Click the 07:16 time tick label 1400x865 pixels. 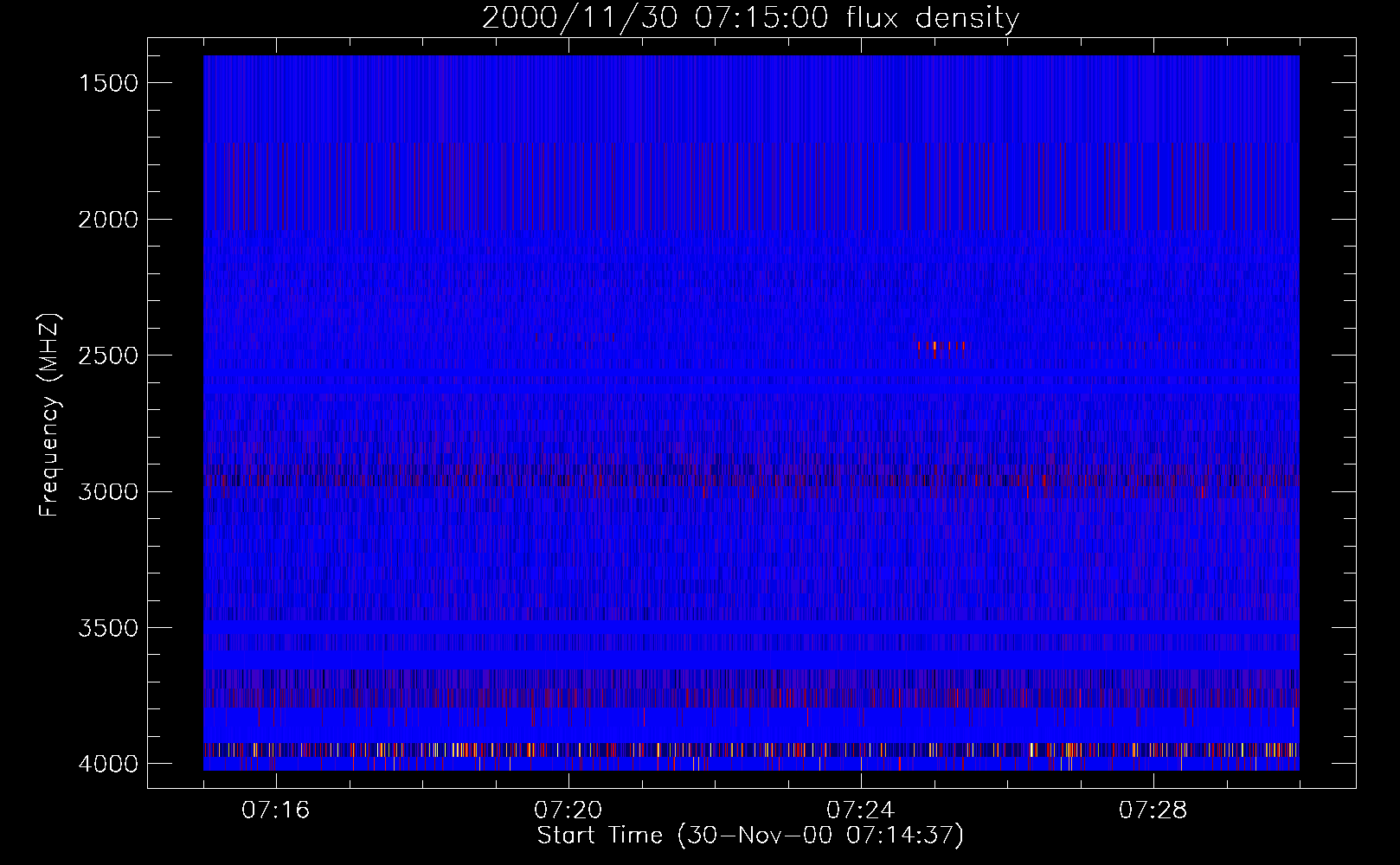click(276, 811)
